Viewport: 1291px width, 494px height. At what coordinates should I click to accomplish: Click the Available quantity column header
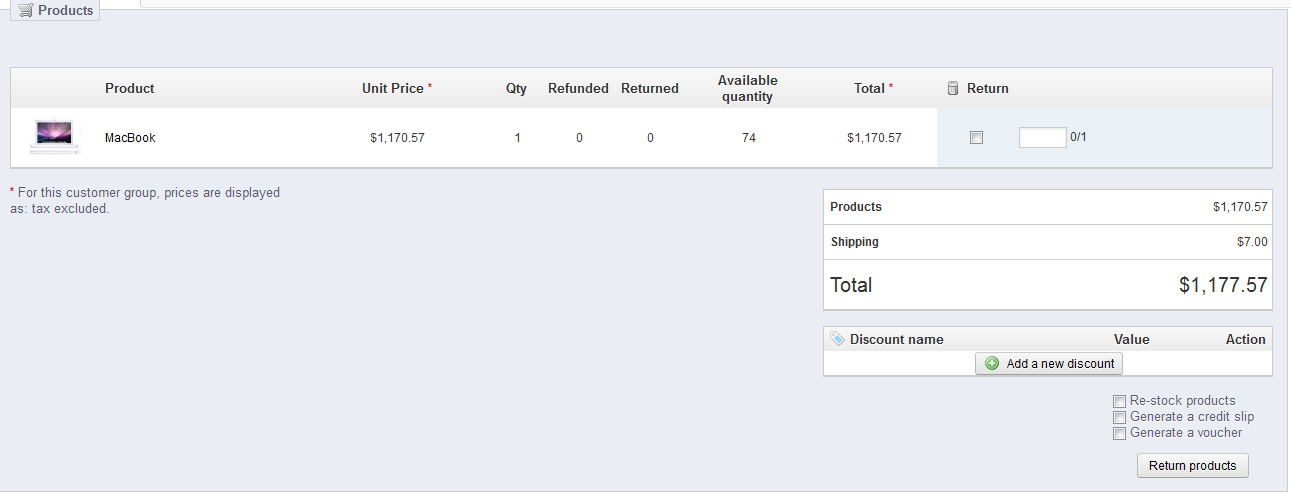(x=748, y=88)
